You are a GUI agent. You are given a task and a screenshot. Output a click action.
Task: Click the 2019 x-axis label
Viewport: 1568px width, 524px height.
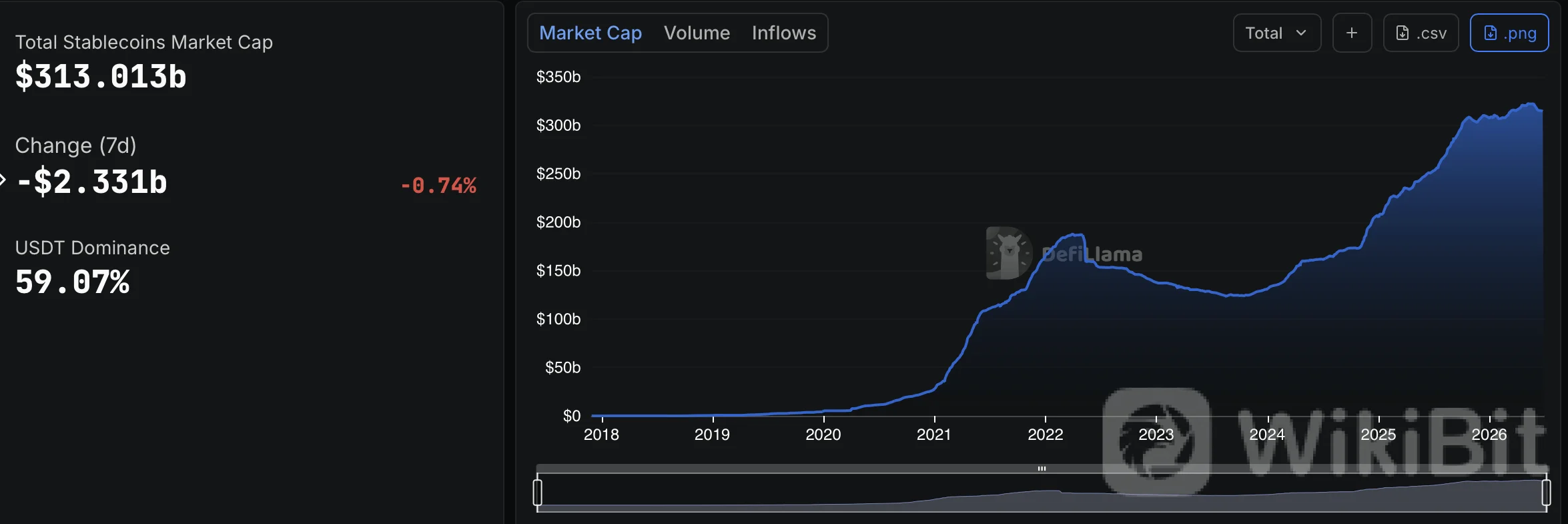(x=712, y=435)
